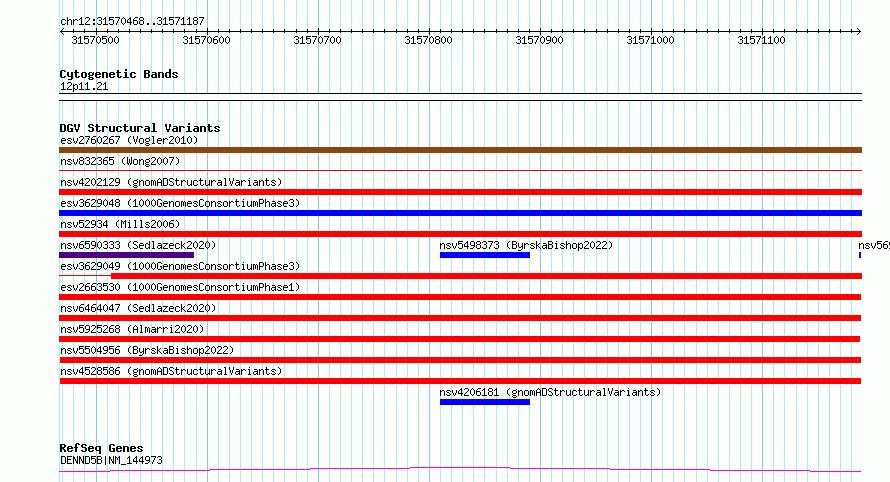Click the magenta DENND5B gene line
This screenshot has height=482, width=890.
click(x=460, y=469)
